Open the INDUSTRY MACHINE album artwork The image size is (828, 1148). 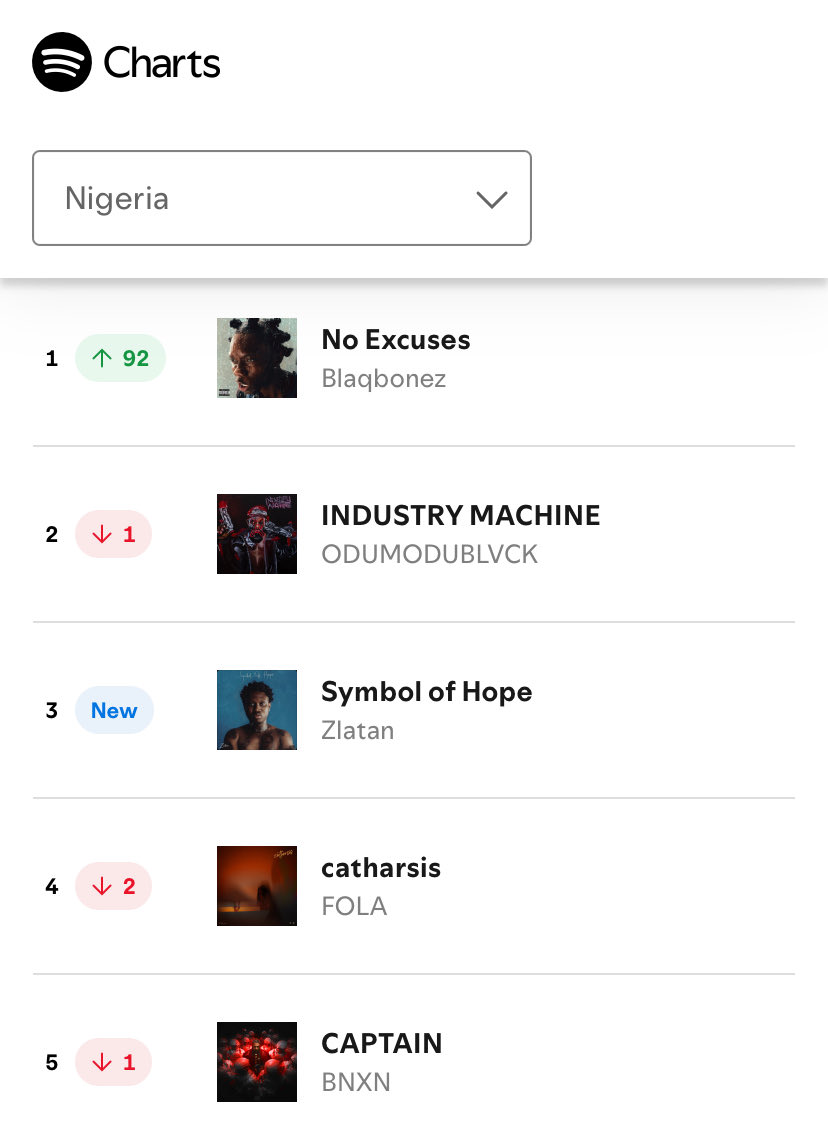[257, 534]
